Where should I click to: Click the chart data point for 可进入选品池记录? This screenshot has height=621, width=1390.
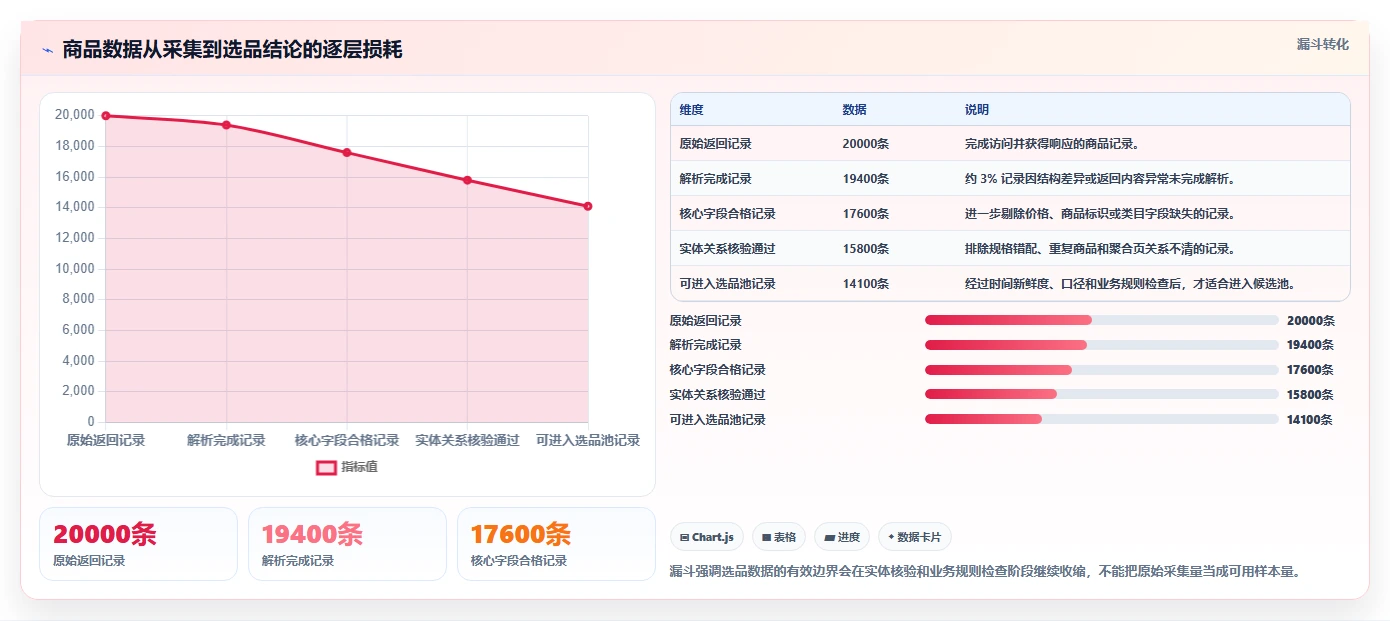(588, 206)
